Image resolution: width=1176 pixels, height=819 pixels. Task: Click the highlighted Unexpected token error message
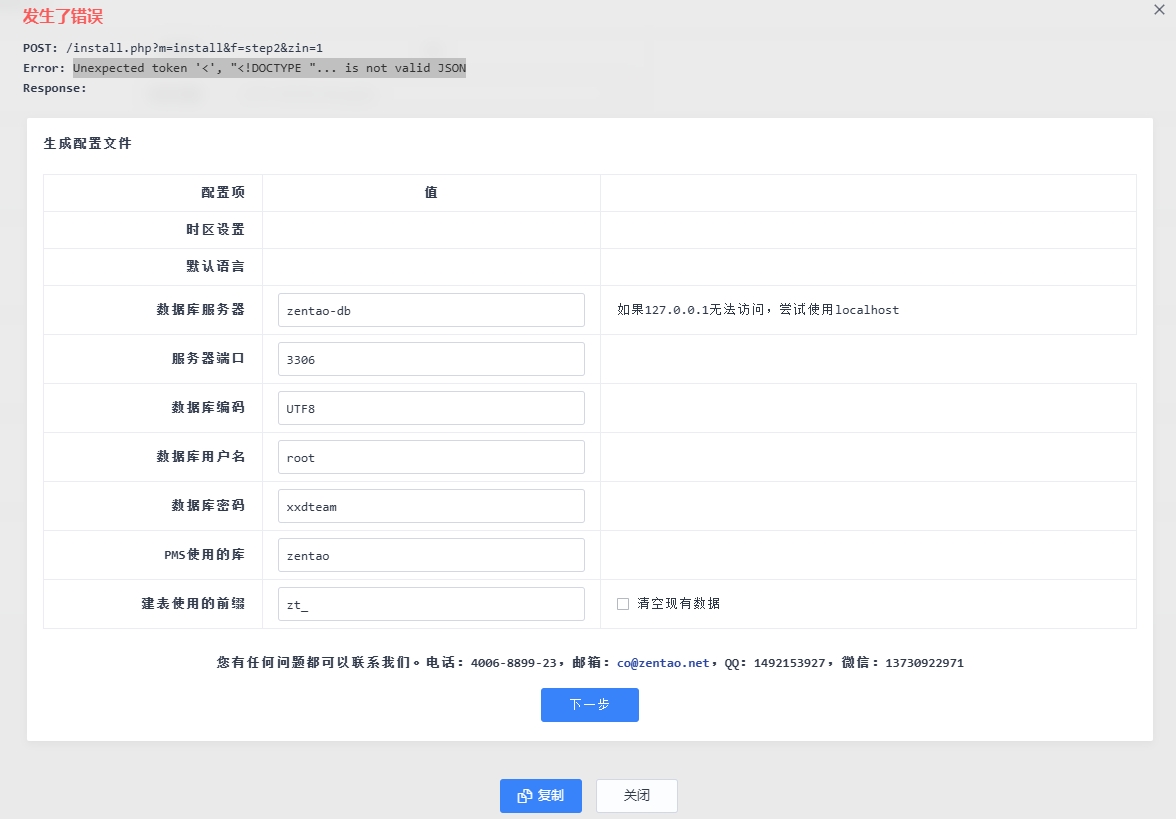pos(269,68)
